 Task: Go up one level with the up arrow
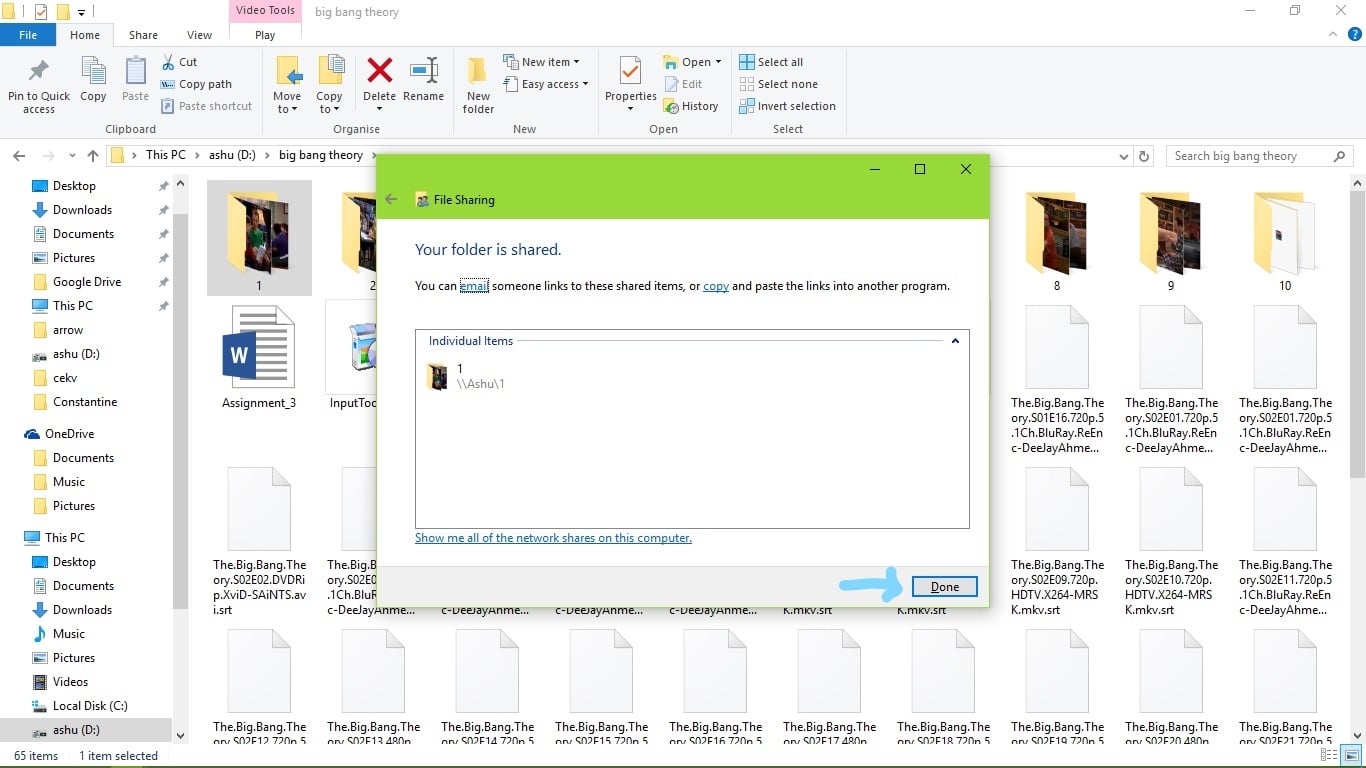click(93, 156)
